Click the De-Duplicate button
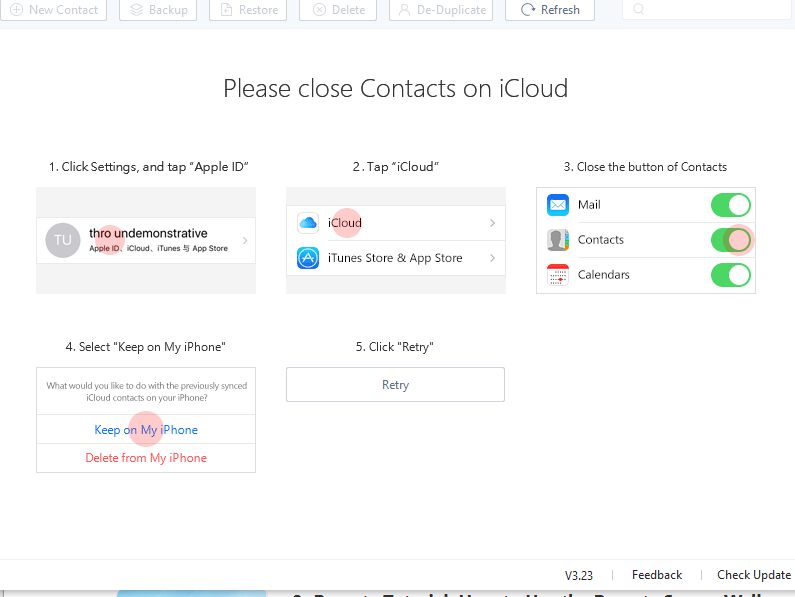Image resolution: width=795 pixels, height=597 pixels. (x=441, y=10)
